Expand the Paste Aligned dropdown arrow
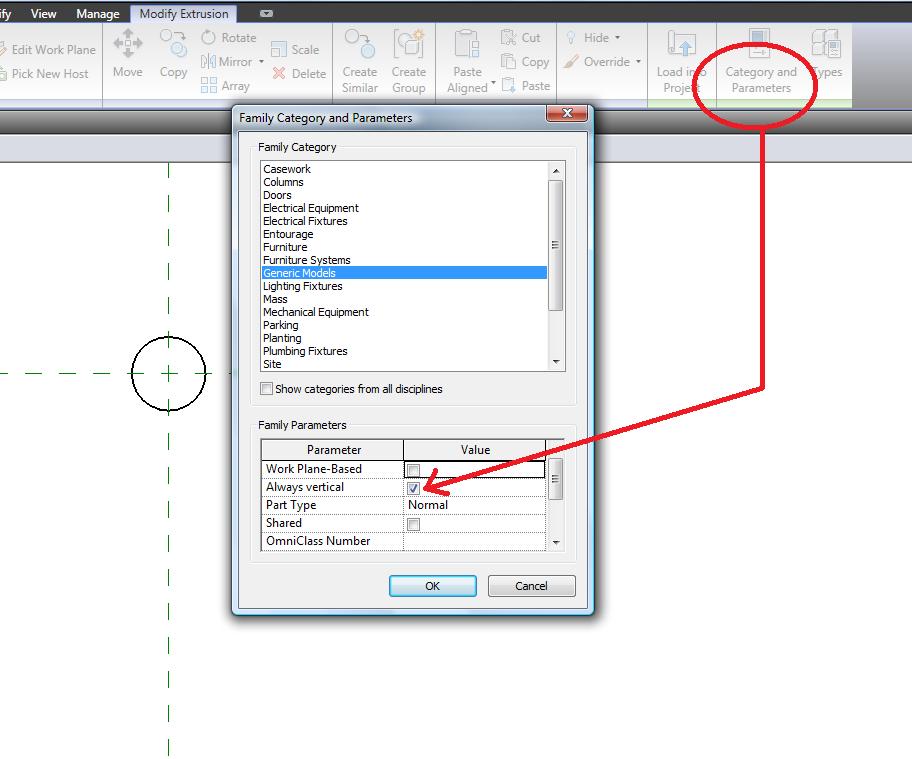The height and width of the screenshot is (759, 912). coord(493,83)
